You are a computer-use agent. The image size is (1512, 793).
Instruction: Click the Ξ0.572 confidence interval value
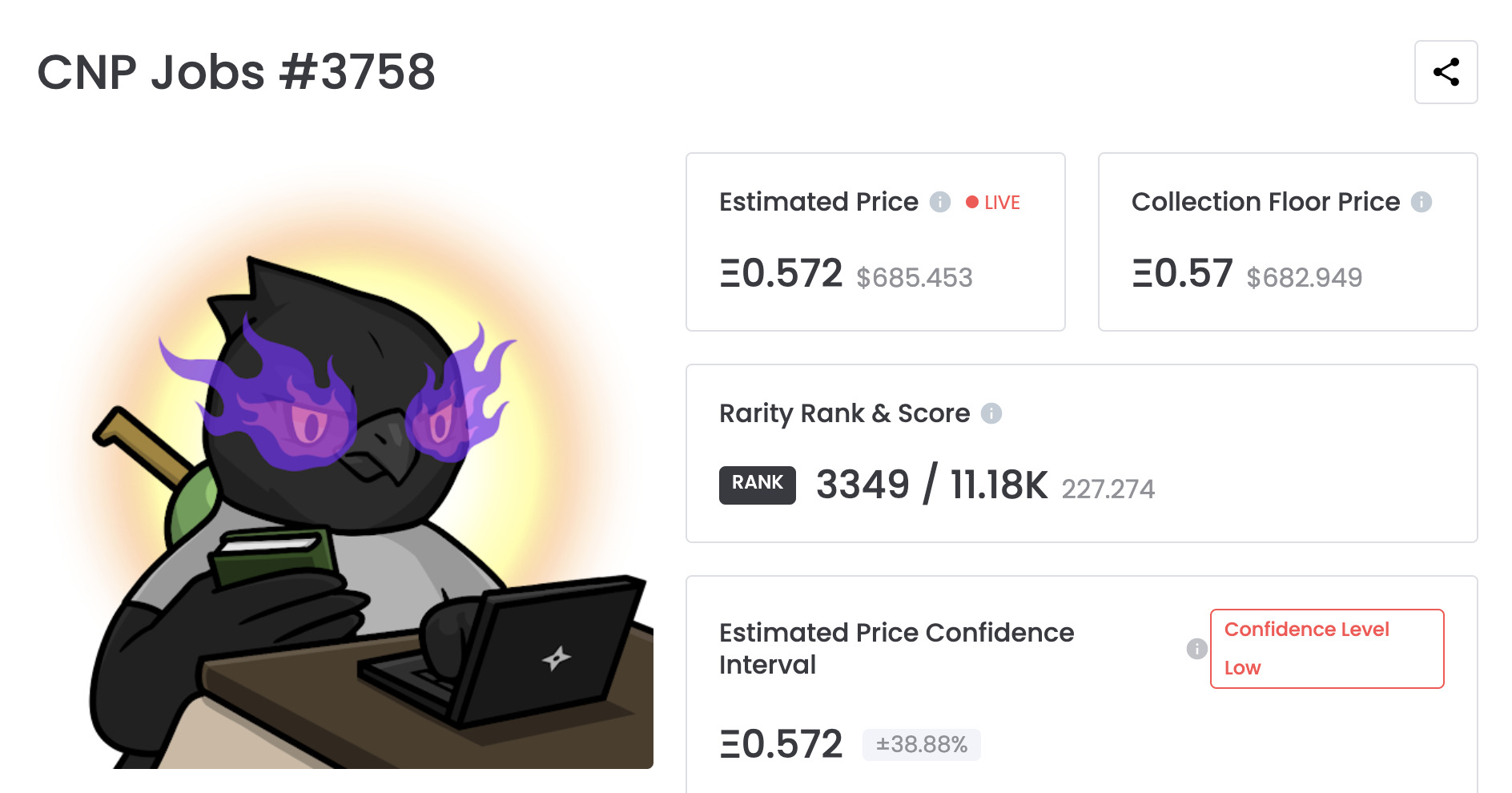(x=781, y=744)
